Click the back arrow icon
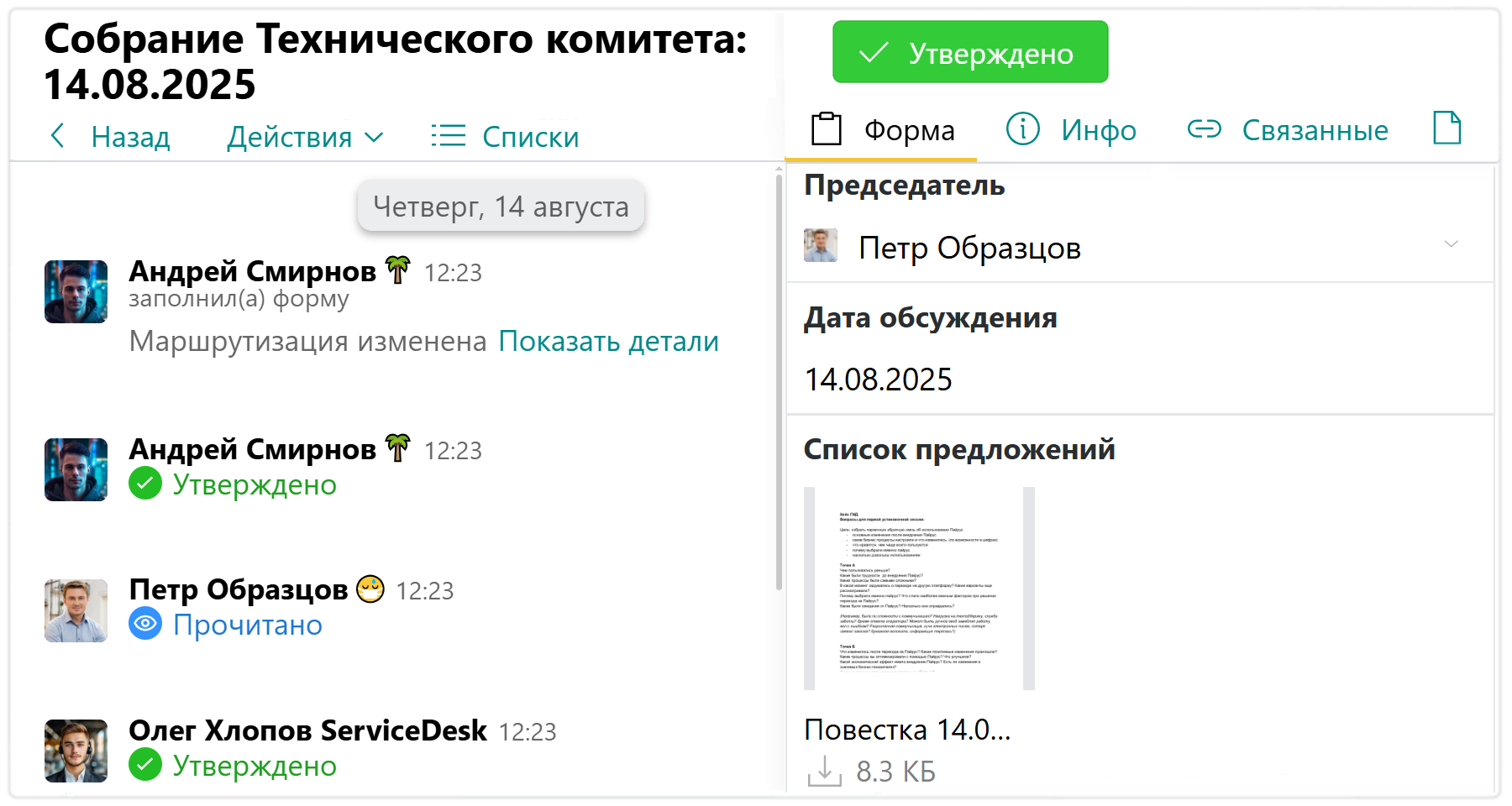This screenshot has width=1512, height=806. coord(57,136)
